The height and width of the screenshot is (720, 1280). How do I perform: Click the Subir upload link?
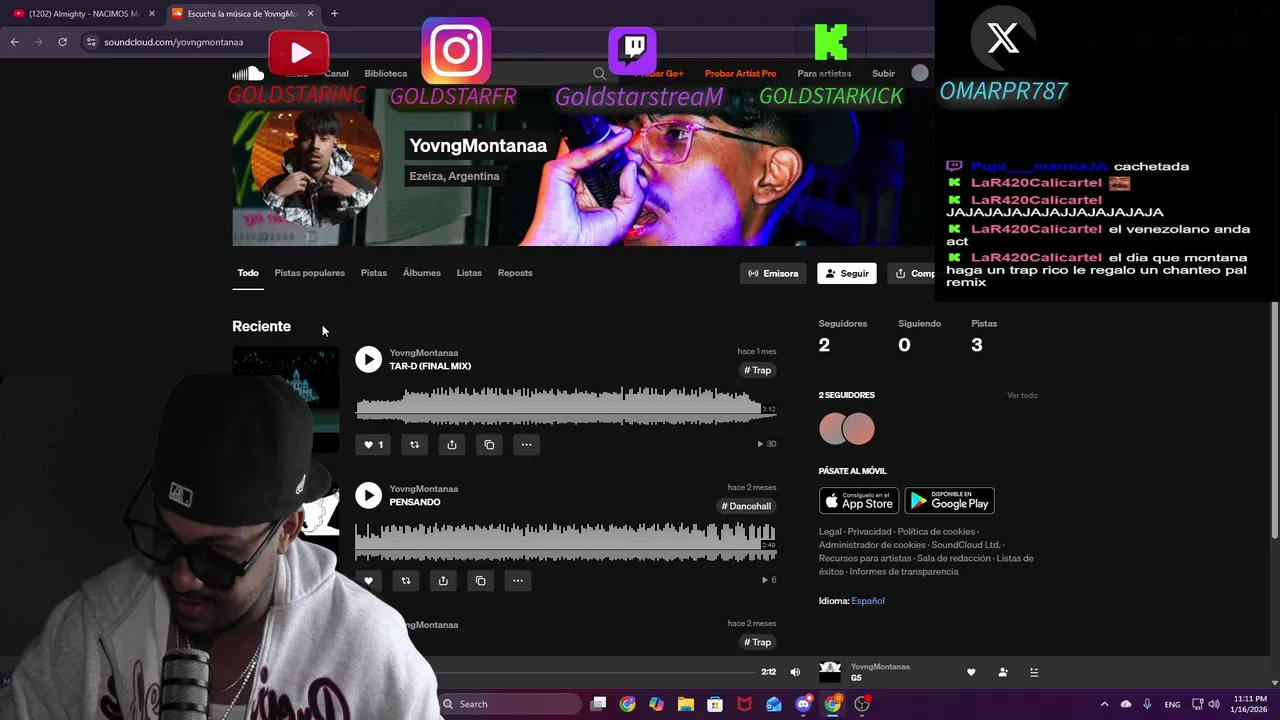tap(884, 73)
